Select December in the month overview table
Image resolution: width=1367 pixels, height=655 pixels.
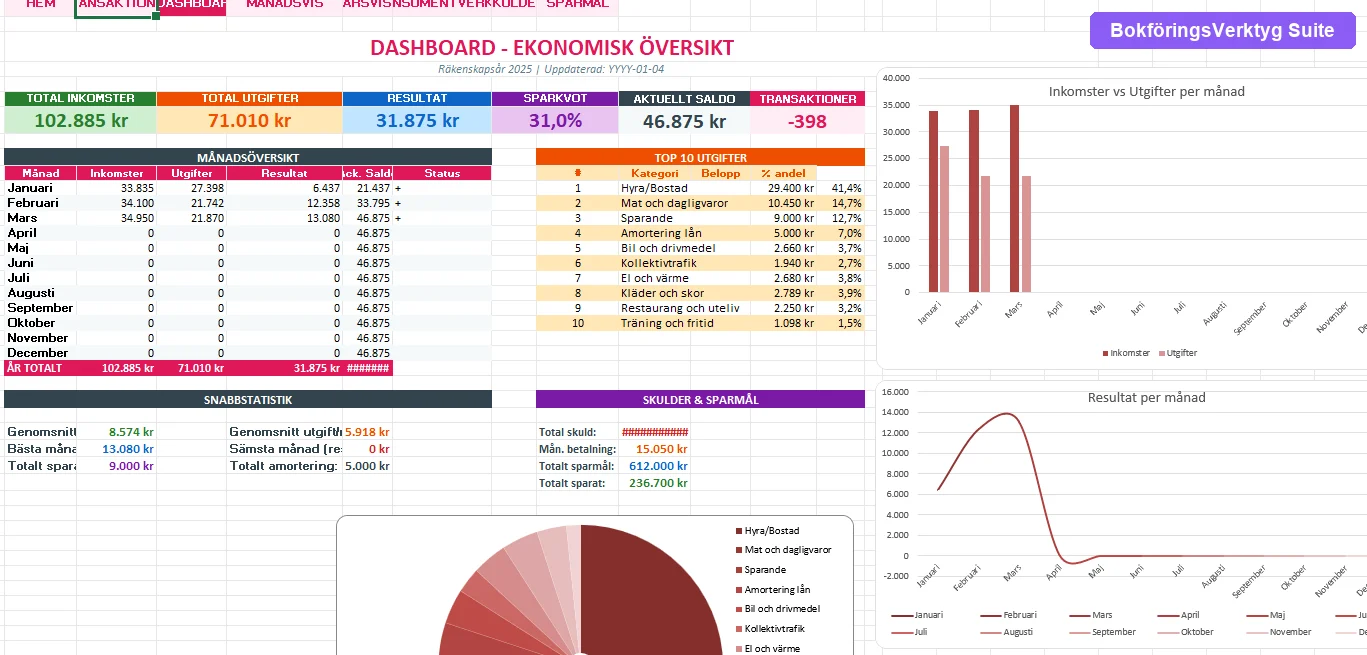(38, 352)
